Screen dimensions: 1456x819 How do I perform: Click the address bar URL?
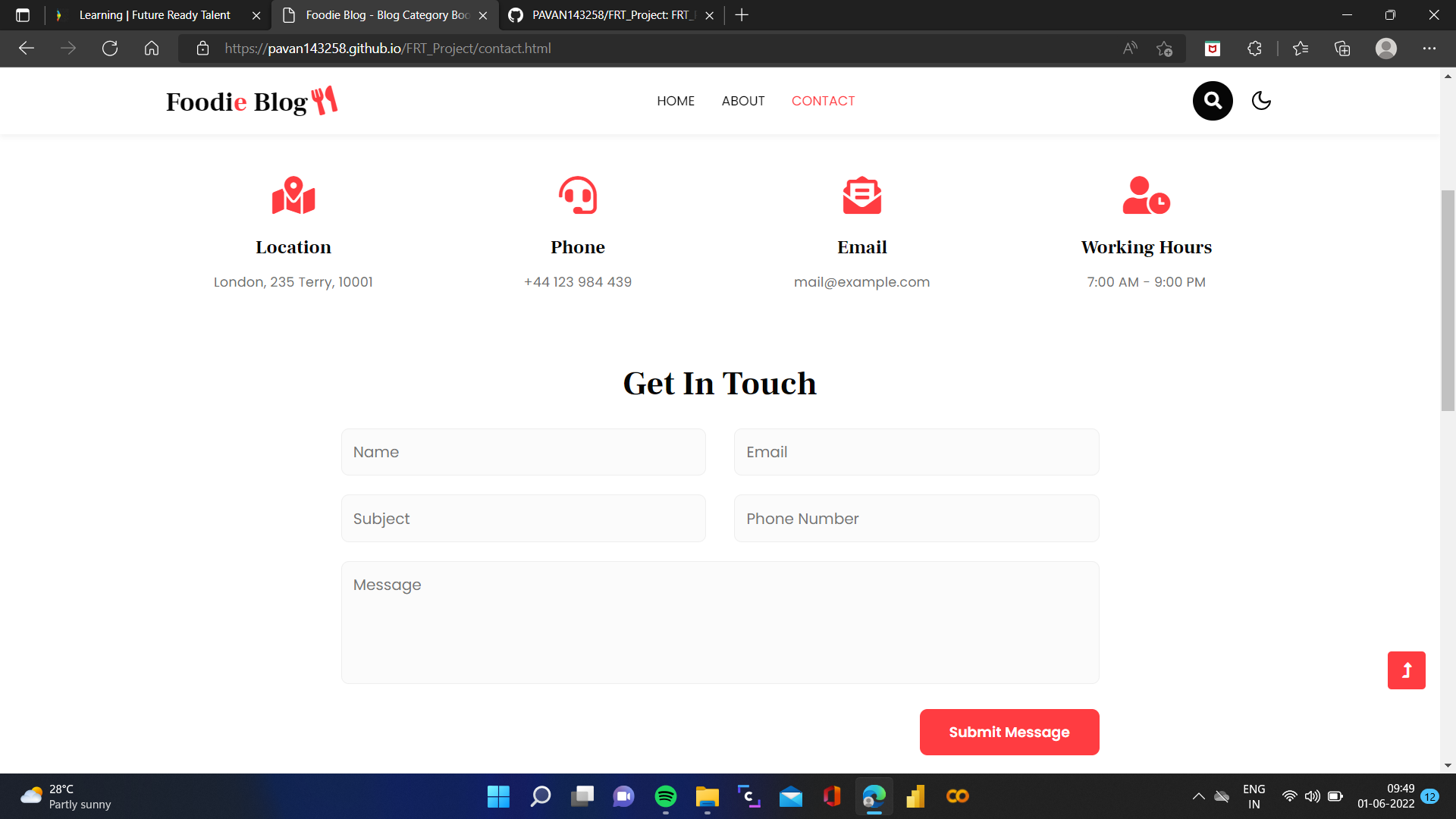coord(388,49)
